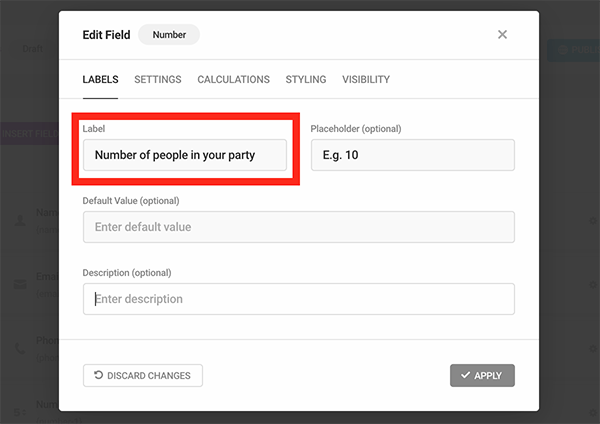Select the STYLING tab
This screenshot has width=600, height=424.
[306, 80]
